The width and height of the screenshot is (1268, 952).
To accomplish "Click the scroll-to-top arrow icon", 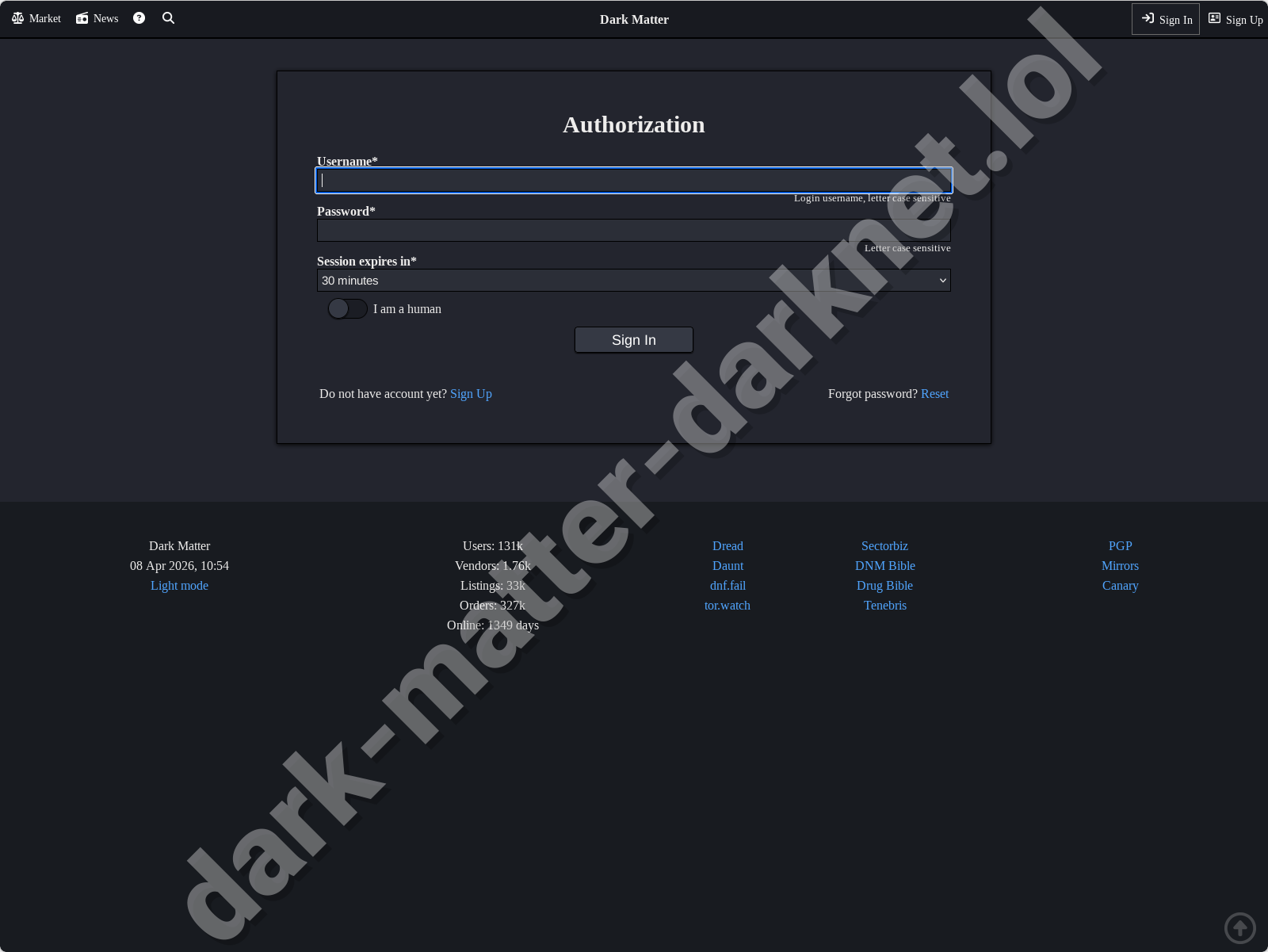I will (1240, 927).
